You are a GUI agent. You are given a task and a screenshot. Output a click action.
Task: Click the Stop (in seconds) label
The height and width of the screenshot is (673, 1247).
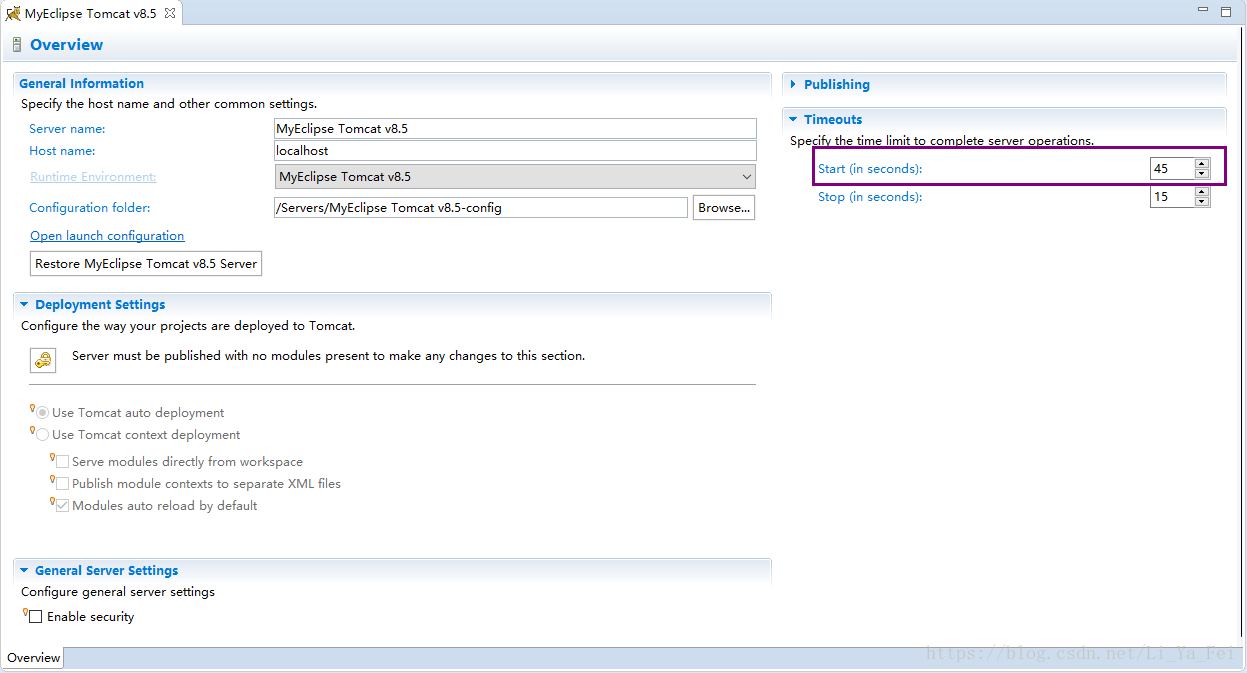pyautogui.click(x=870, y=197)
